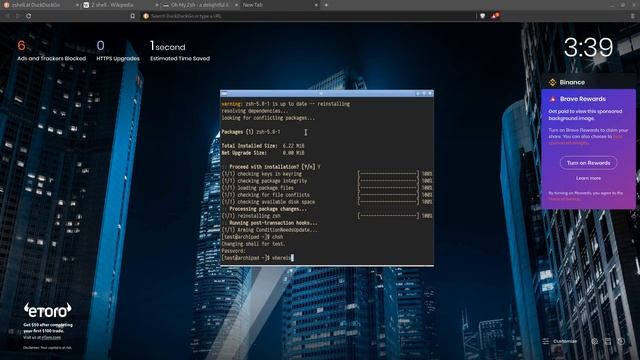Open the browser main menu icon
This screenshot has height=360, width=640.
pos(633,16)
